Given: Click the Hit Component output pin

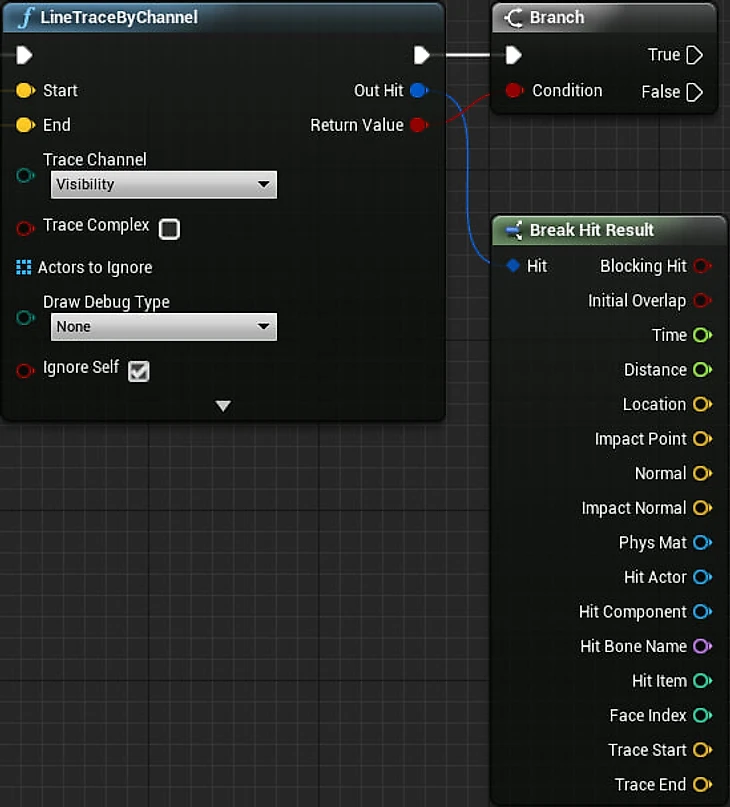Looking at the screenshot, I should point(703,611).
